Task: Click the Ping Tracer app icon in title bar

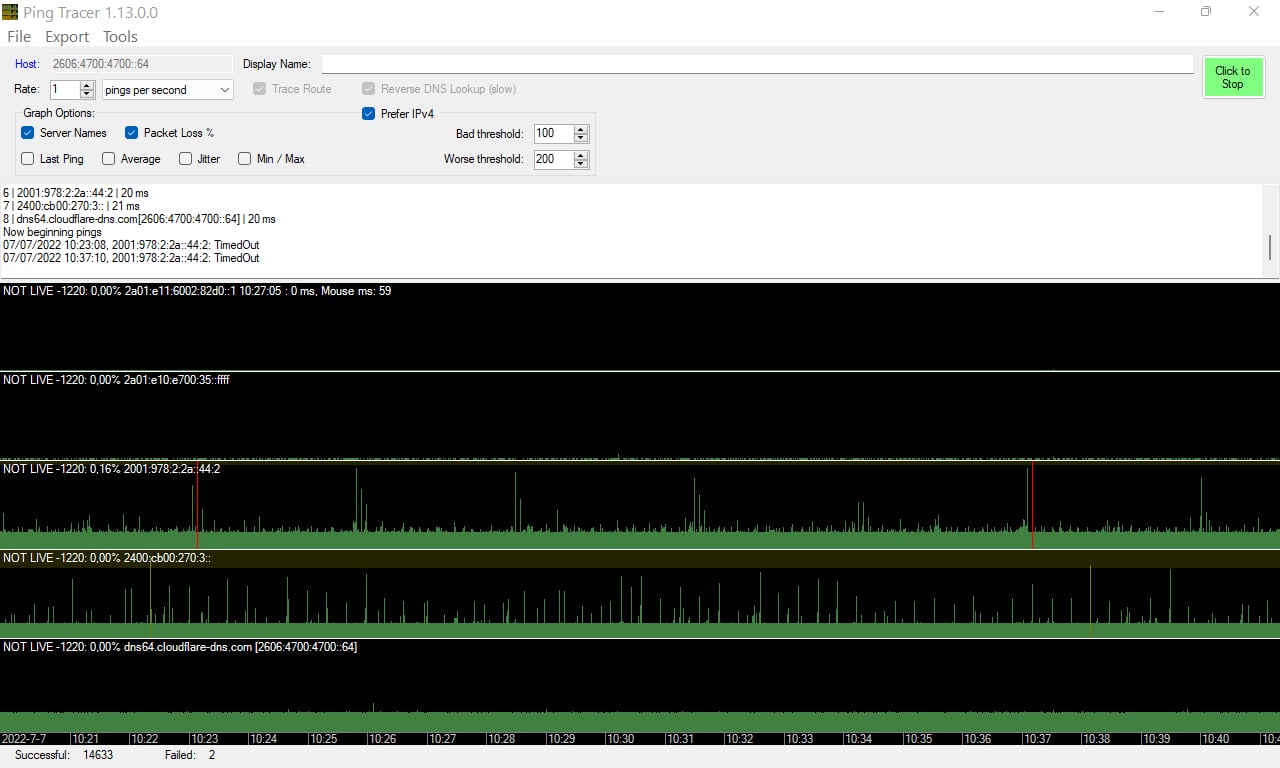Action: coord(10,12)
